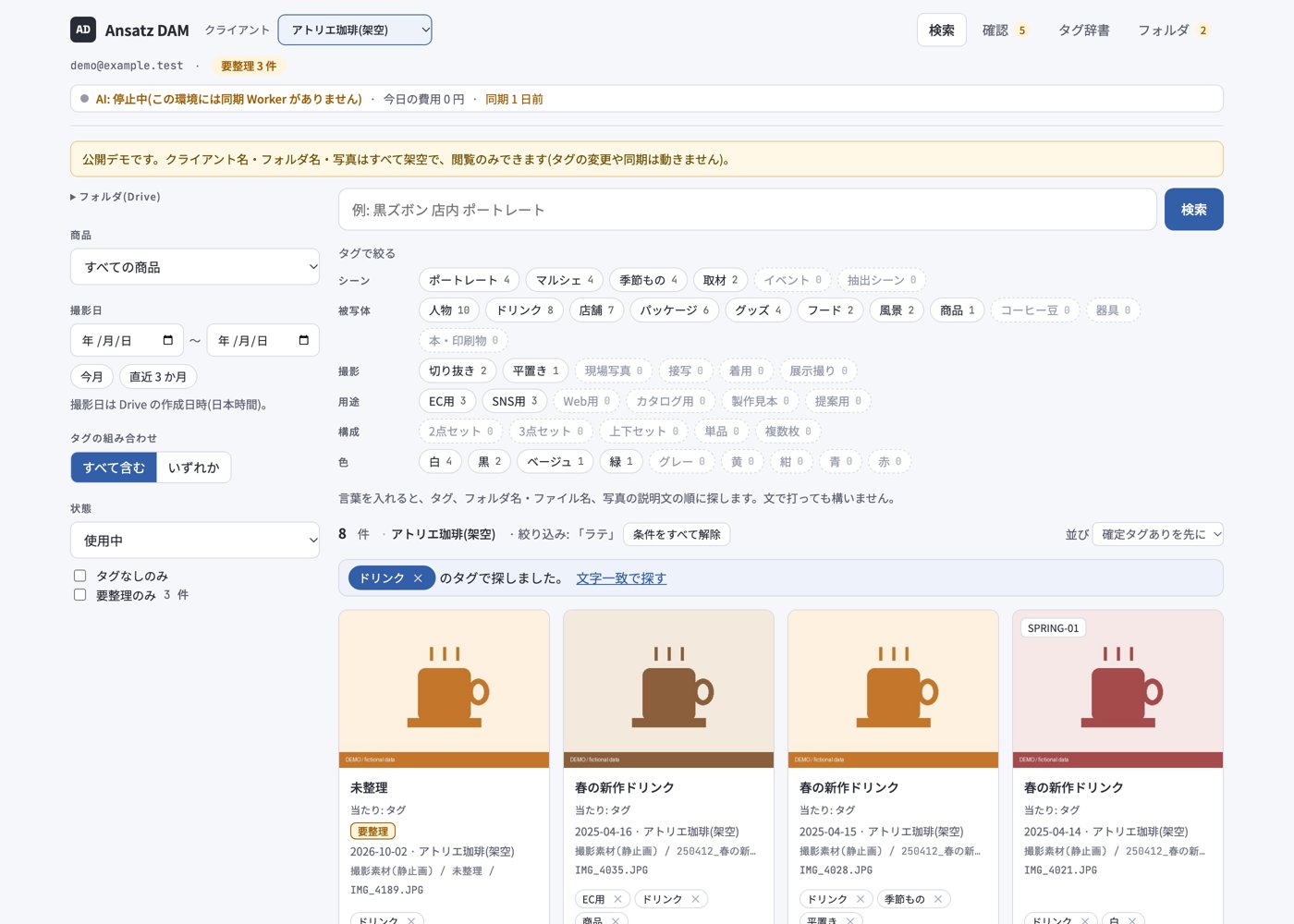Filter by 人物 subject tag
The width and height of the screenshot is (1294, 924).
click(449, 310)
